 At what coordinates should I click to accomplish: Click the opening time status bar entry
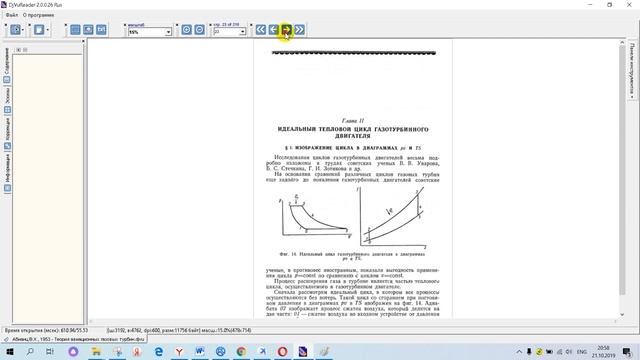46,330
